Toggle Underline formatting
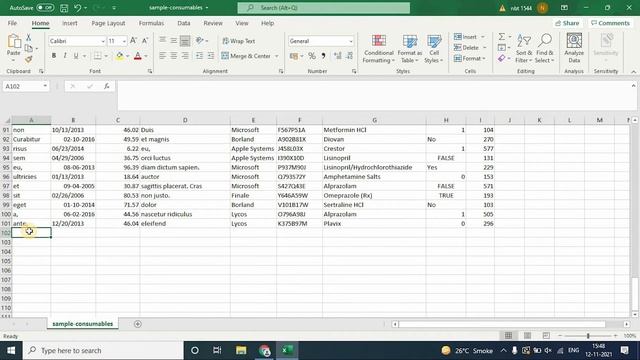 coord(76,56)
